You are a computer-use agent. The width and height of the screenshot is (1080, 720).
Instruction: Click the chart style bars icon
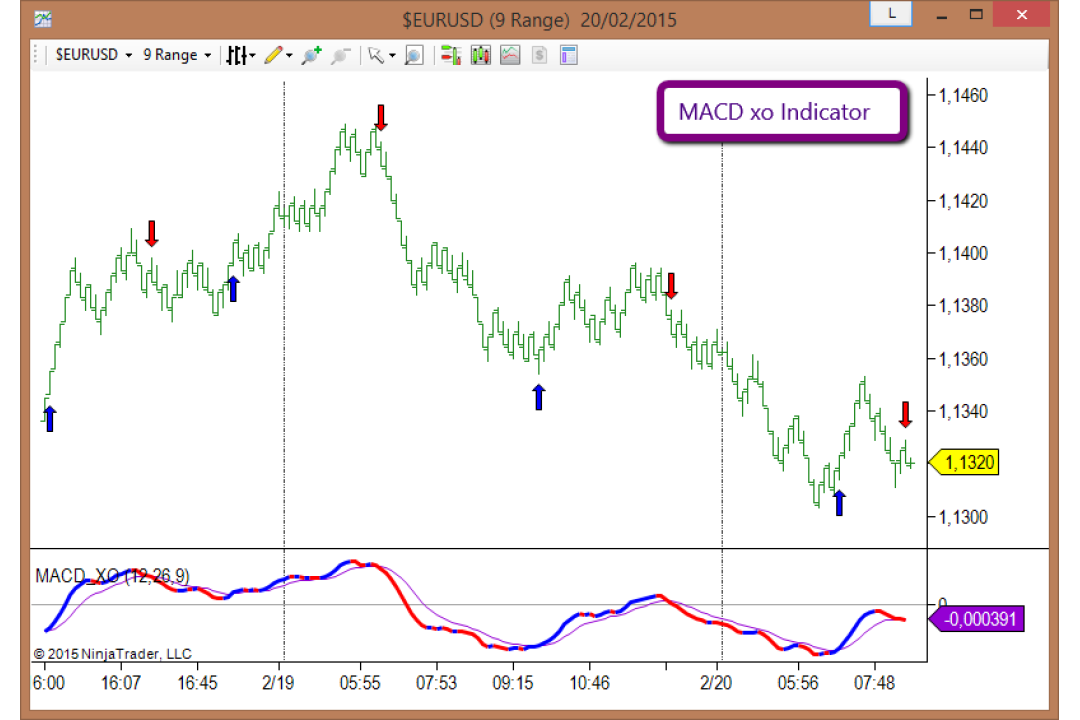pos(236,55)
